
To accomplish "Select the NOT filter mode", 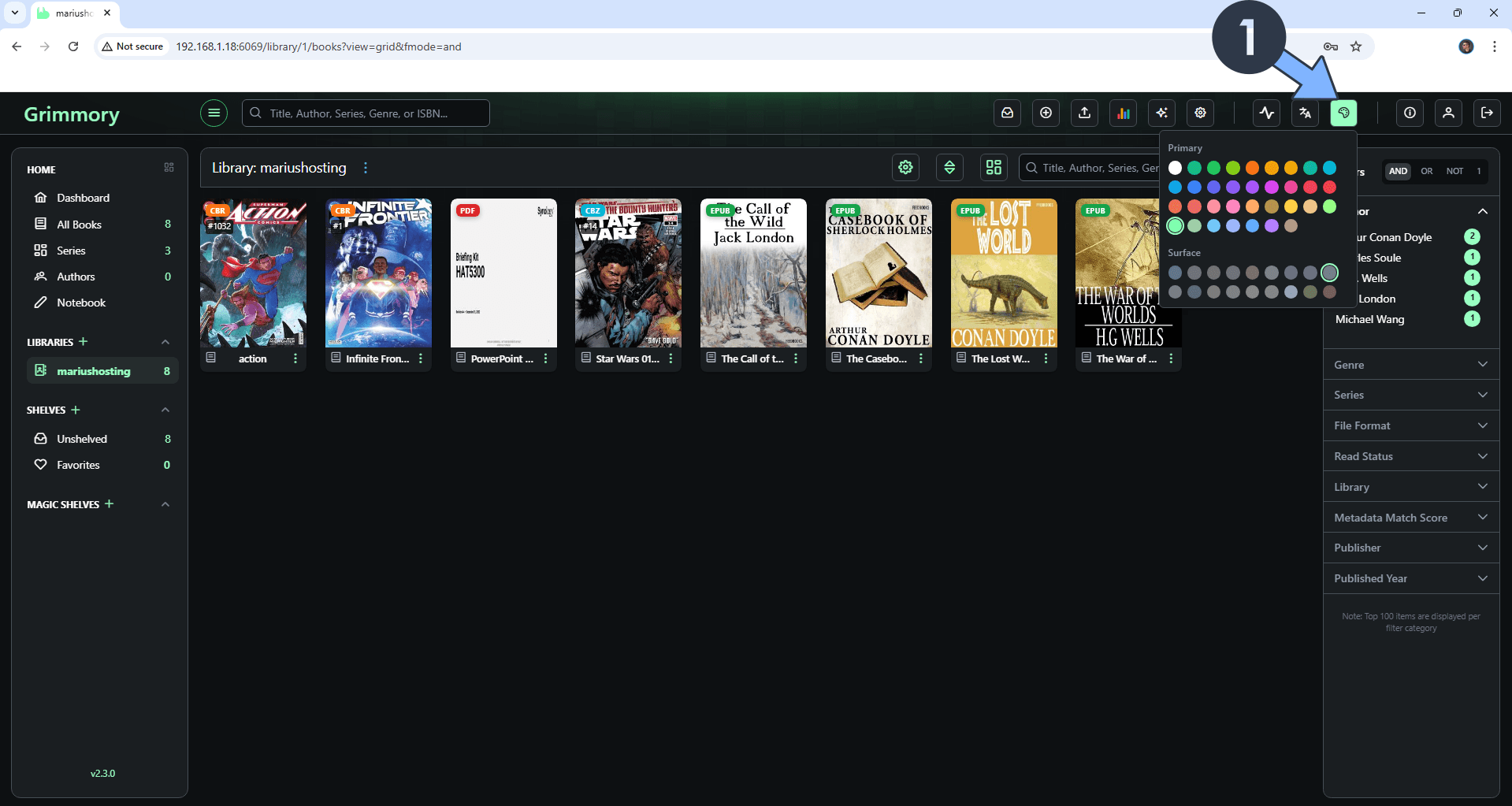I will (x=1454, y=171).
